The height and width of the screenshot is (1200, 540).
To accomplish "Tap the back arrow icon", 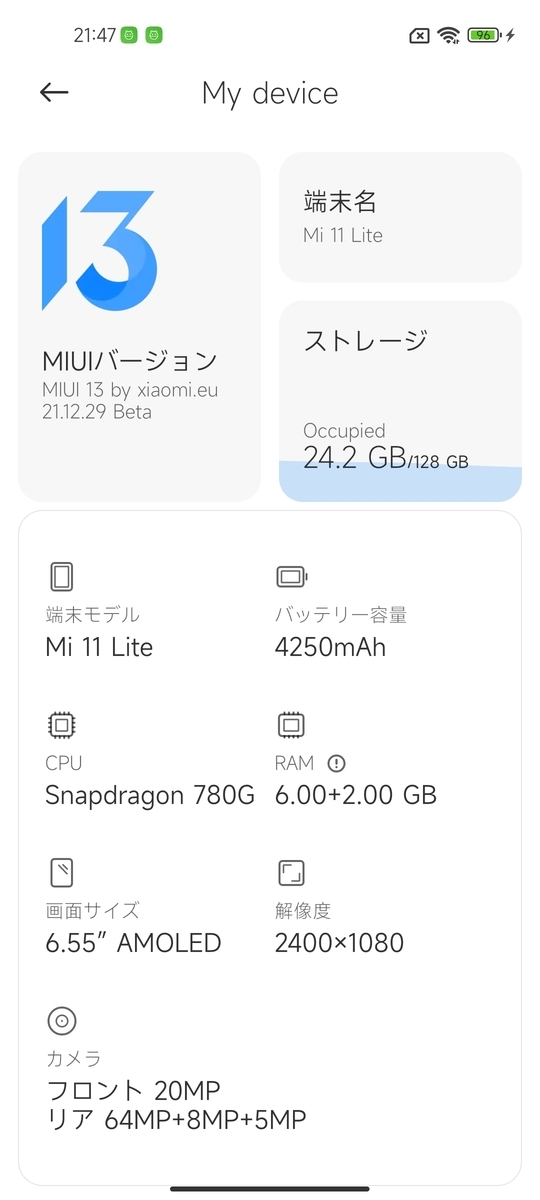I will pyautogui.click(x=54, y=93).
